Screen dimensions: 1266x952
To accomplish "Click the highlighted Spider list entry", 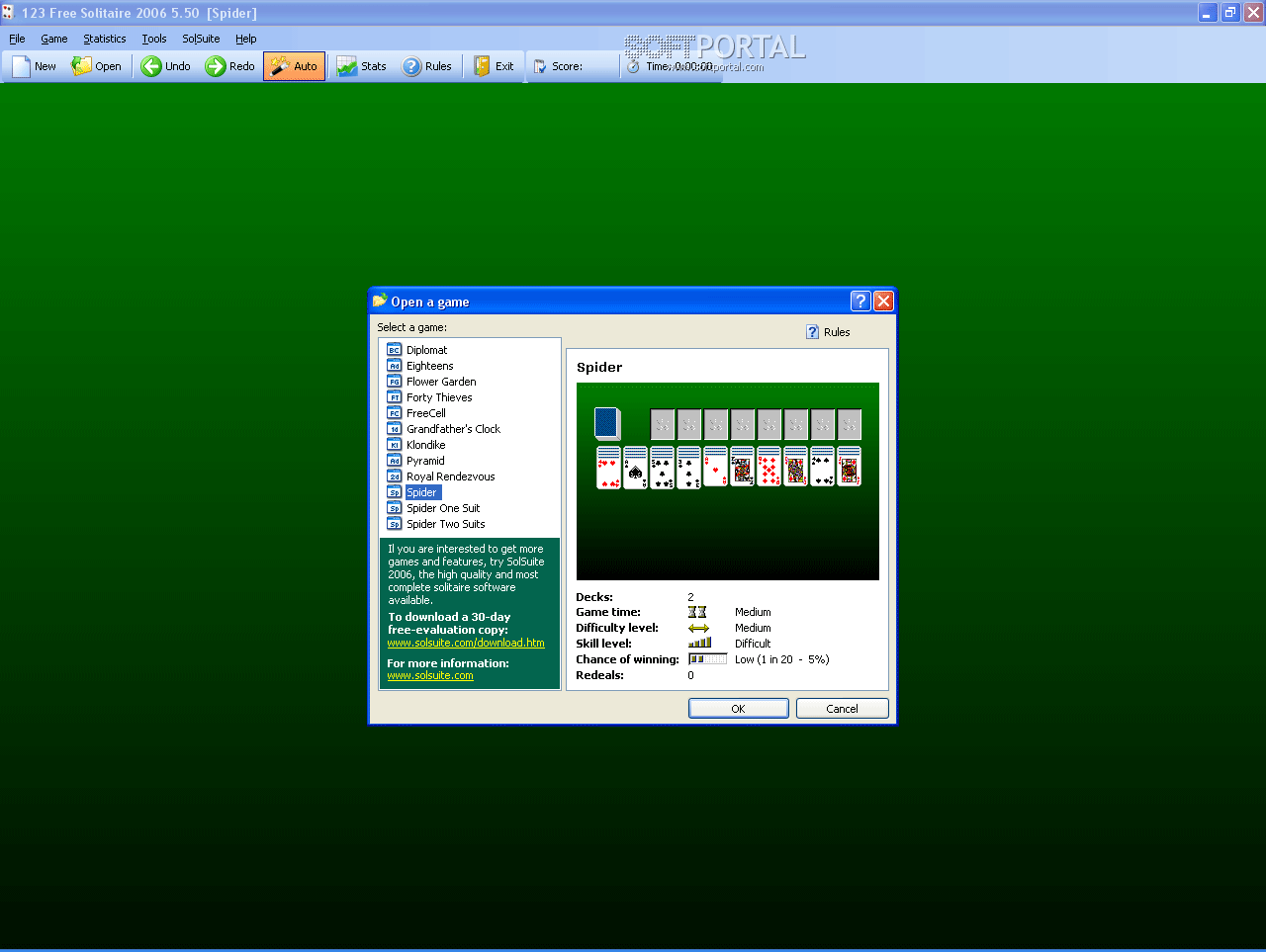I will click(x=422, y=492).
